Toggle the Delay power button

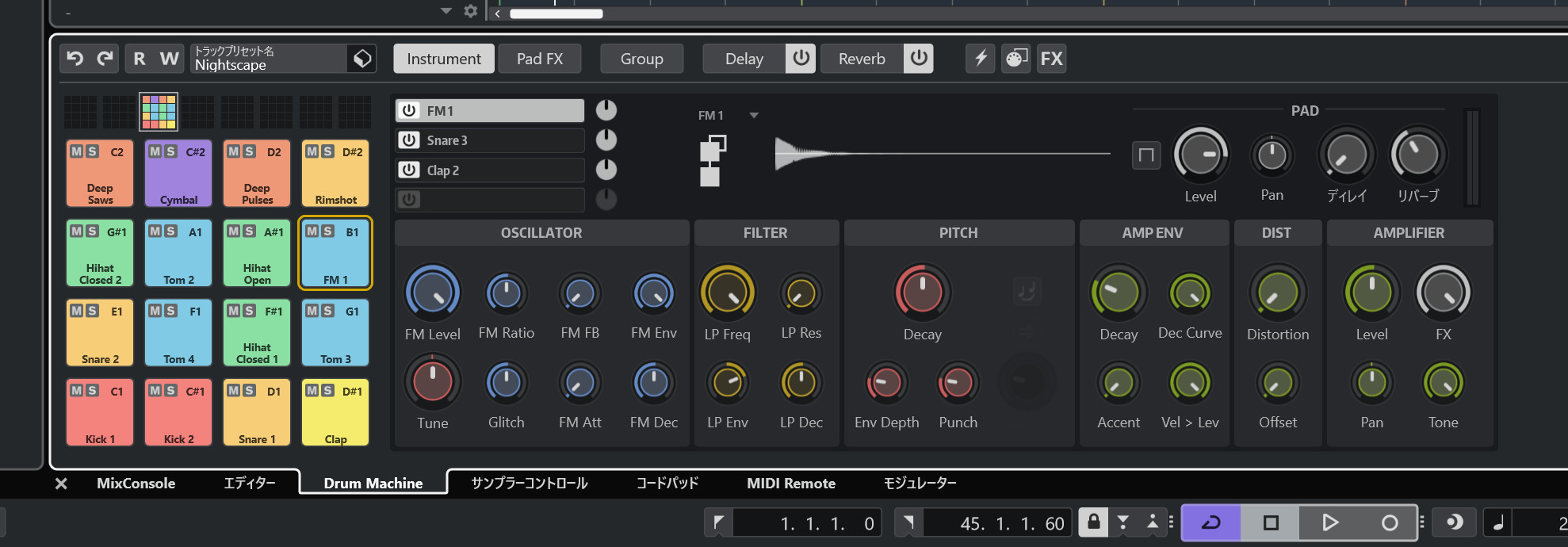click(x=801, y=59)
